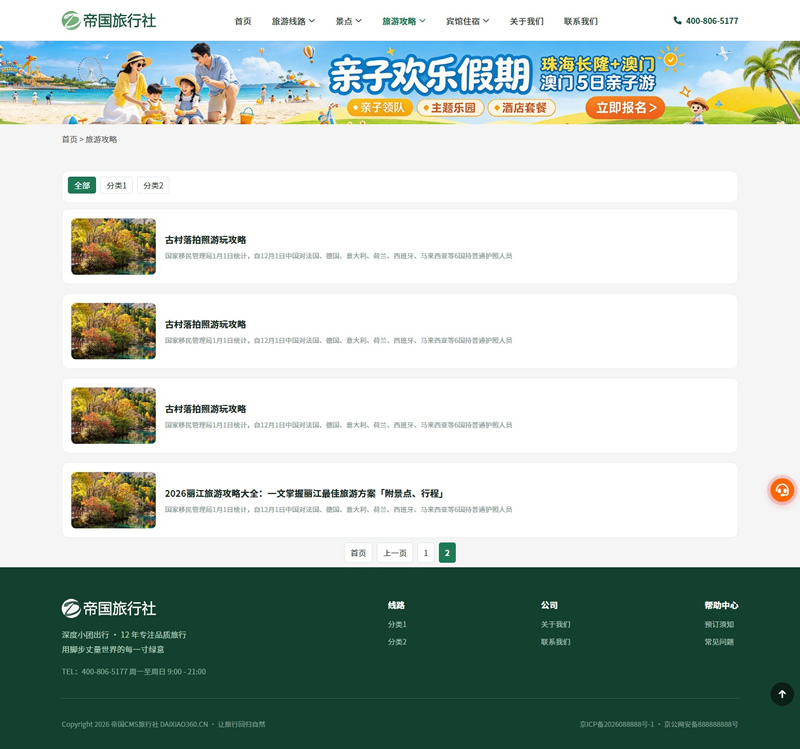Select the 分类2 category filter tab
The width and height of the screenshot is (800, 749).
153,185
